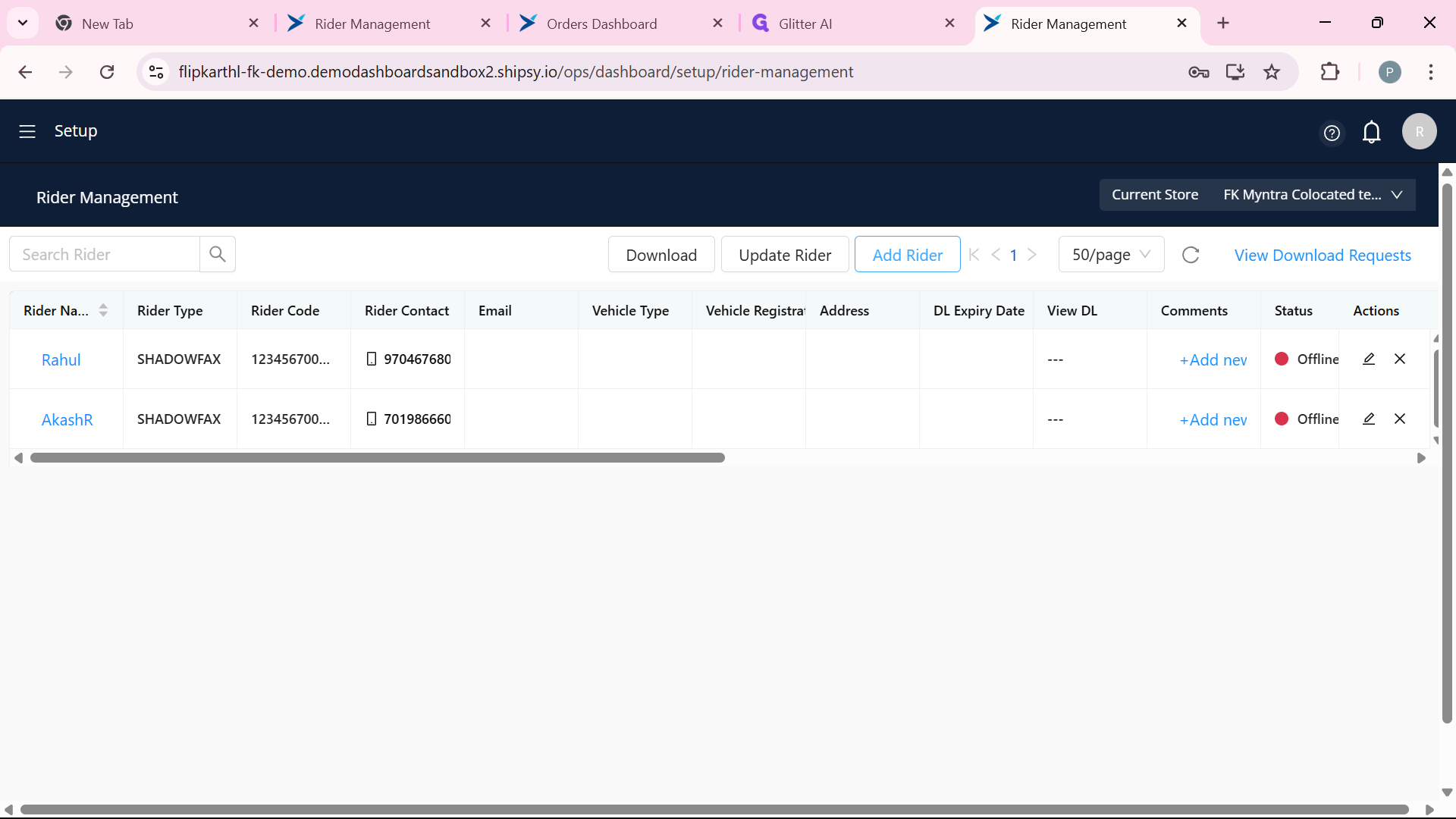Click AkashR's Offline status
This screenshot has height=819, width=1456.
1307,419
